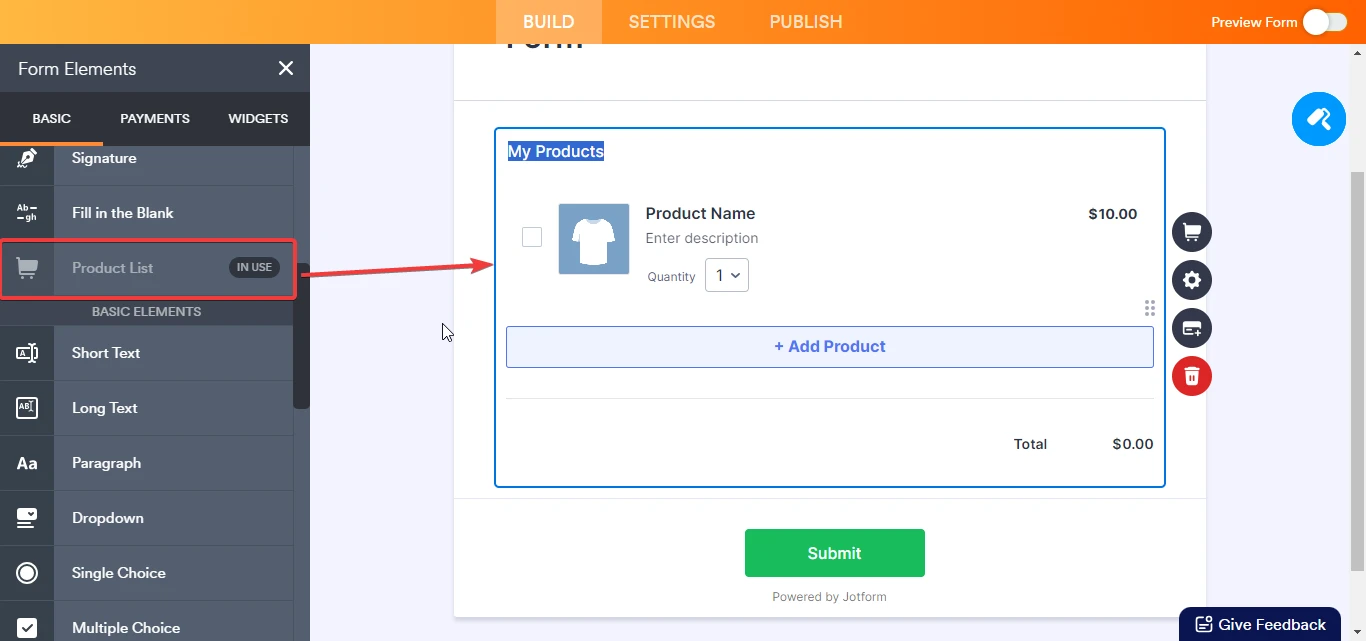This screenshot has height=641, width=1366.
Task: Select the Signature element pen icon
Action: click(x=26, y=157)
